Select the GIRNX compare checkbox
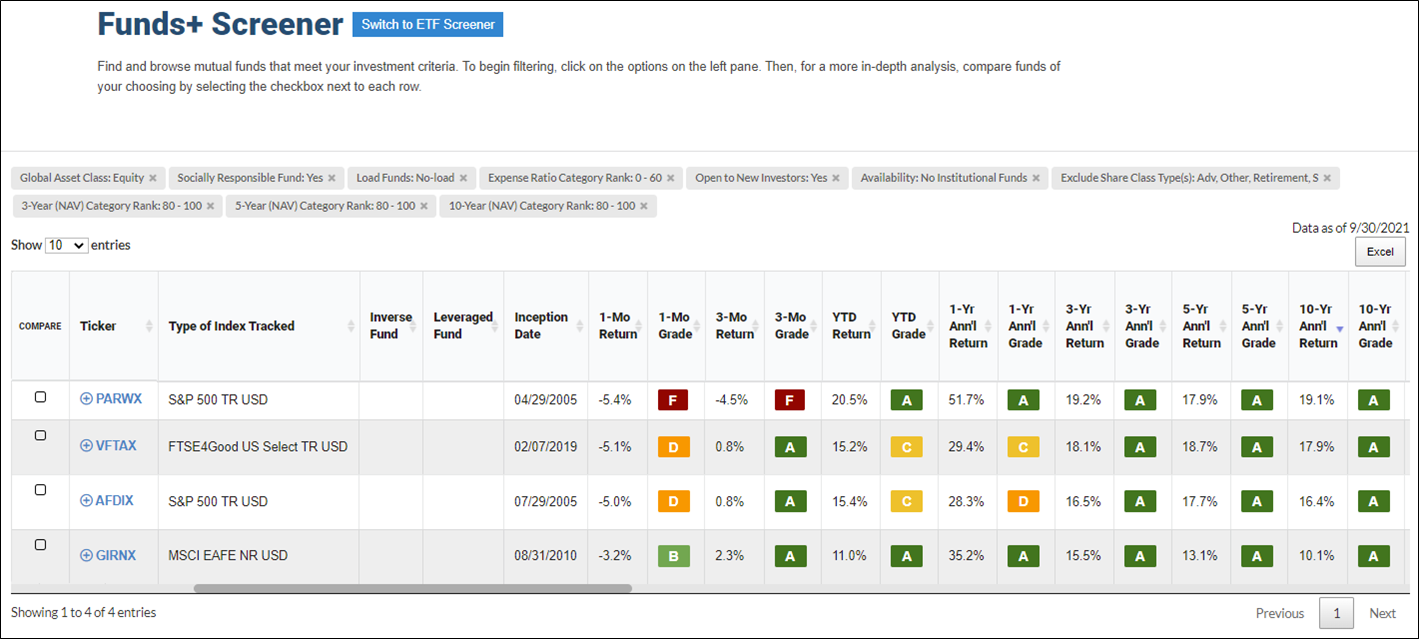 coord(40,544)
